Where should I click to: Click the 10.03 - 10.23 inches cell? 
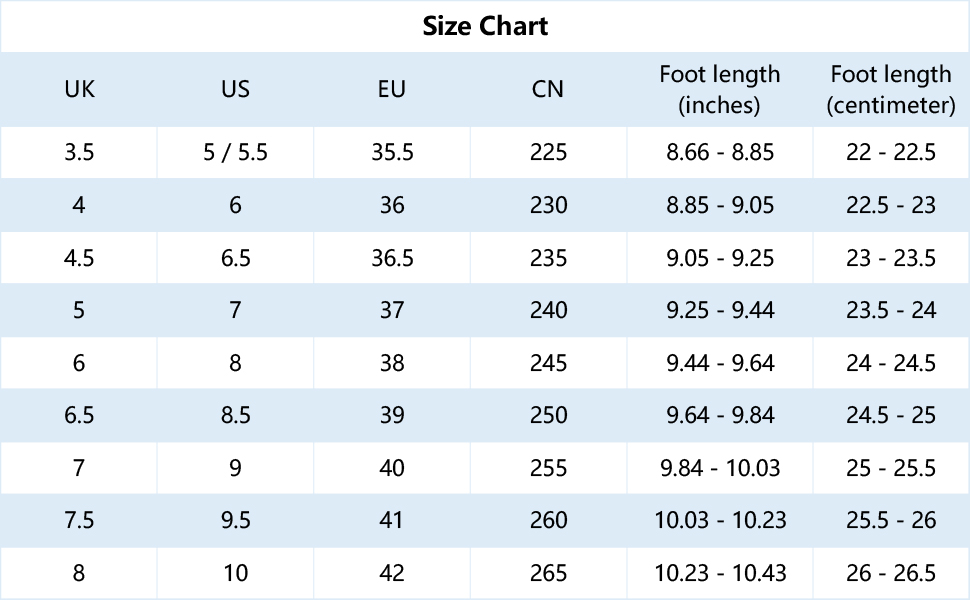[720, 520]
